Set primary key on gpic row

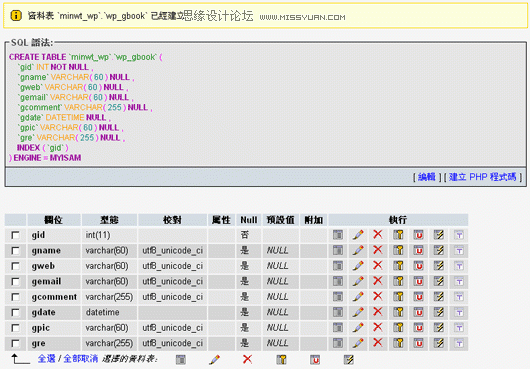398,328
